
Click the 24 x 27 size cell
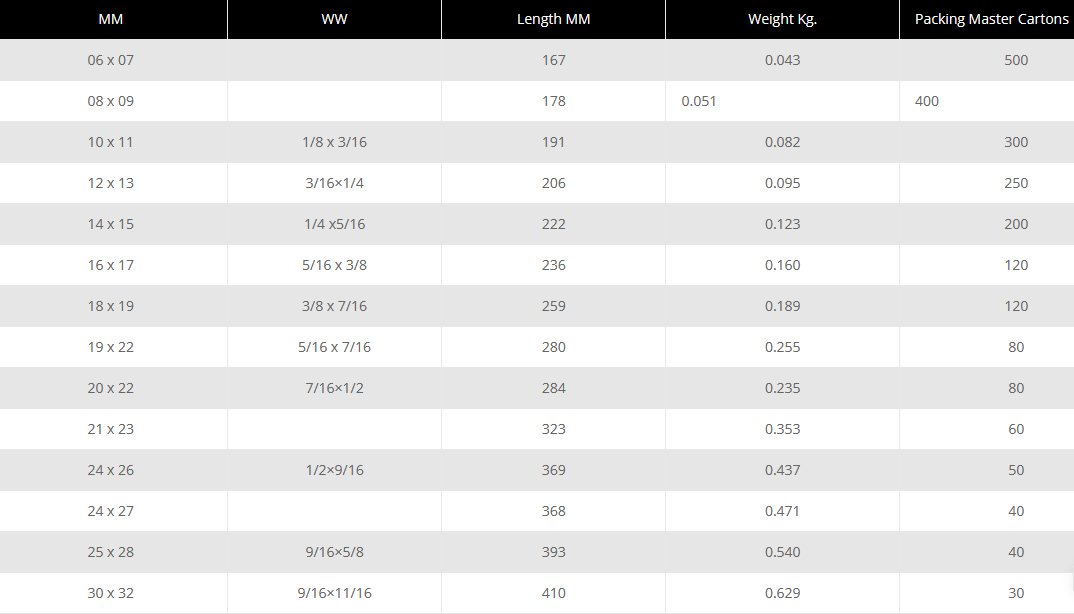click(x=110, y=511)
